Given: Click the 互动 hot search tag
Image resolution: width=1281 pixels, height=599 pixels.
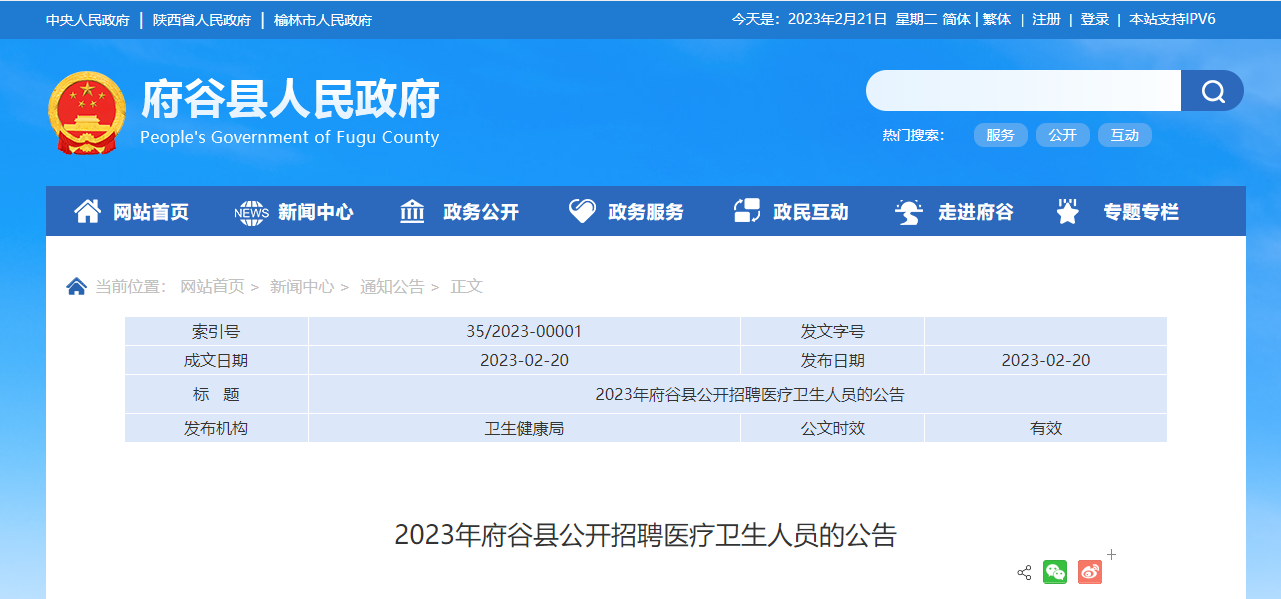Looking at the screenshot, I should 1124,135.
